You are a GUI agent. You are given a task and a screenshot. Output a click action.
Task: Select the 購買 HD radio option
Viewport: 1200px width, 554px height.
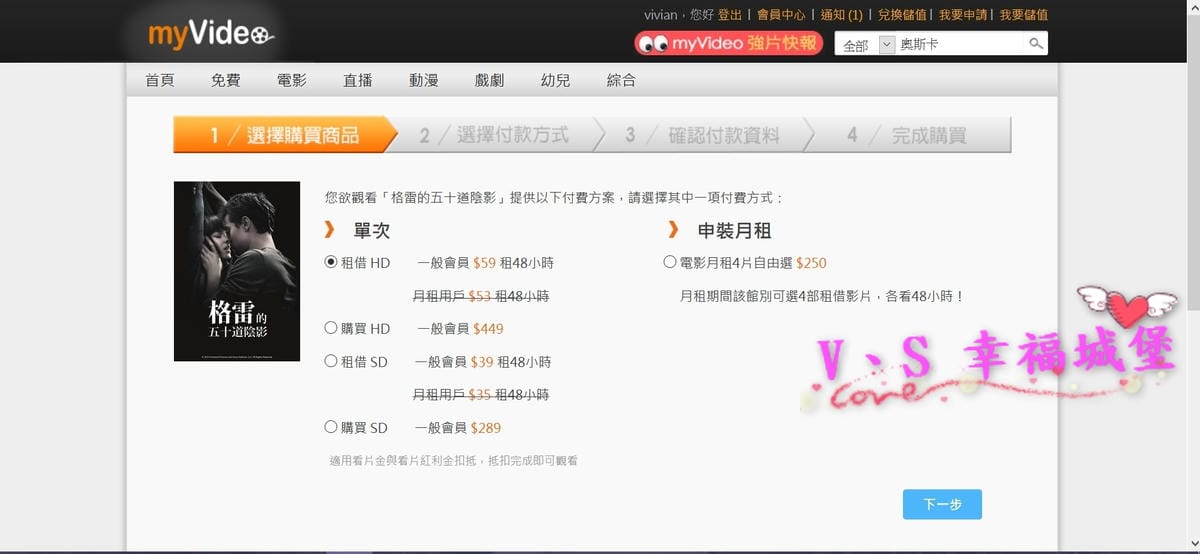point(331,328)
